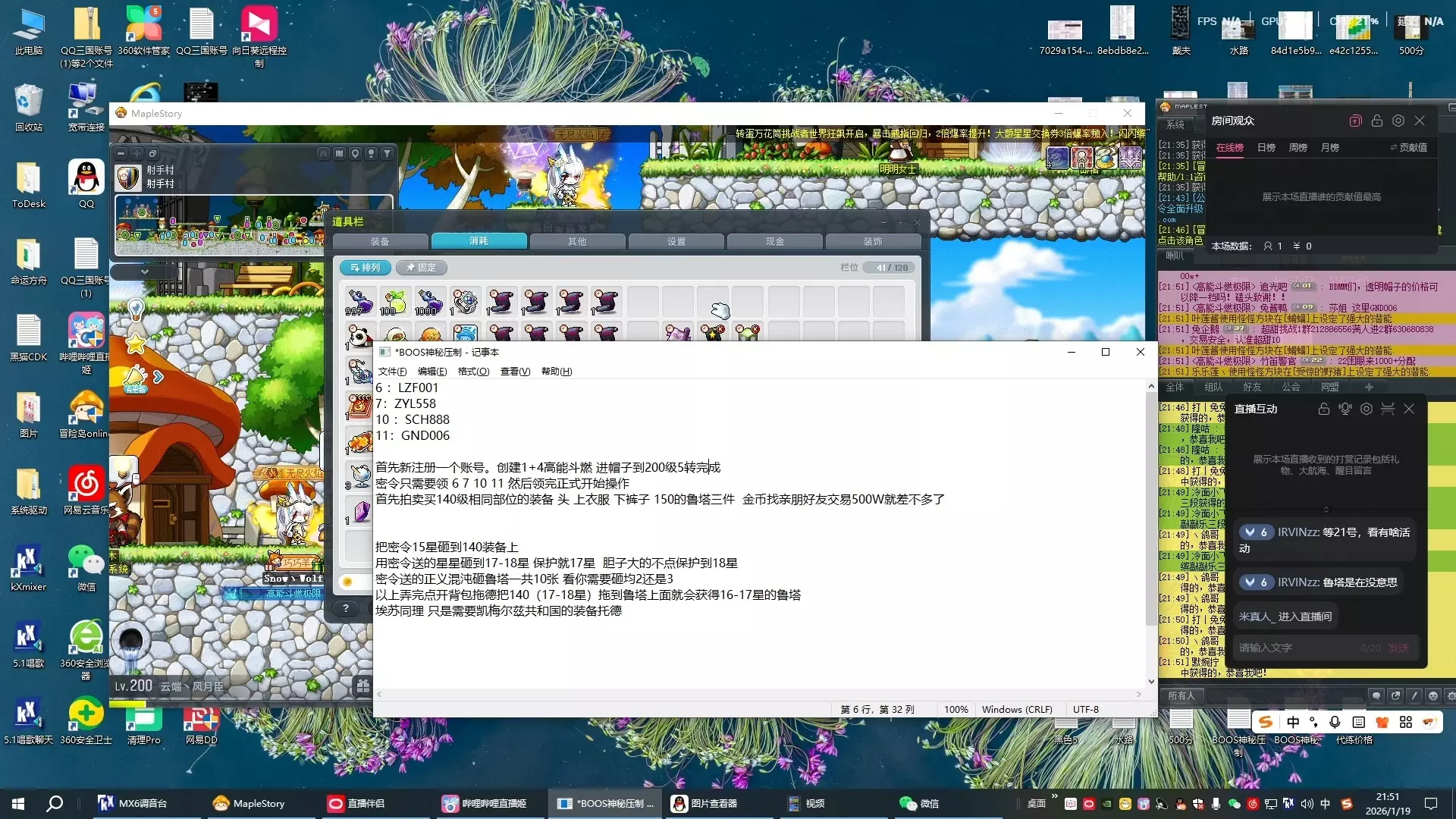Viewport: 1456px width, 819px height.
Task: Open the 格式(O) menu in Notepad
Action: [x=473, y=372]
